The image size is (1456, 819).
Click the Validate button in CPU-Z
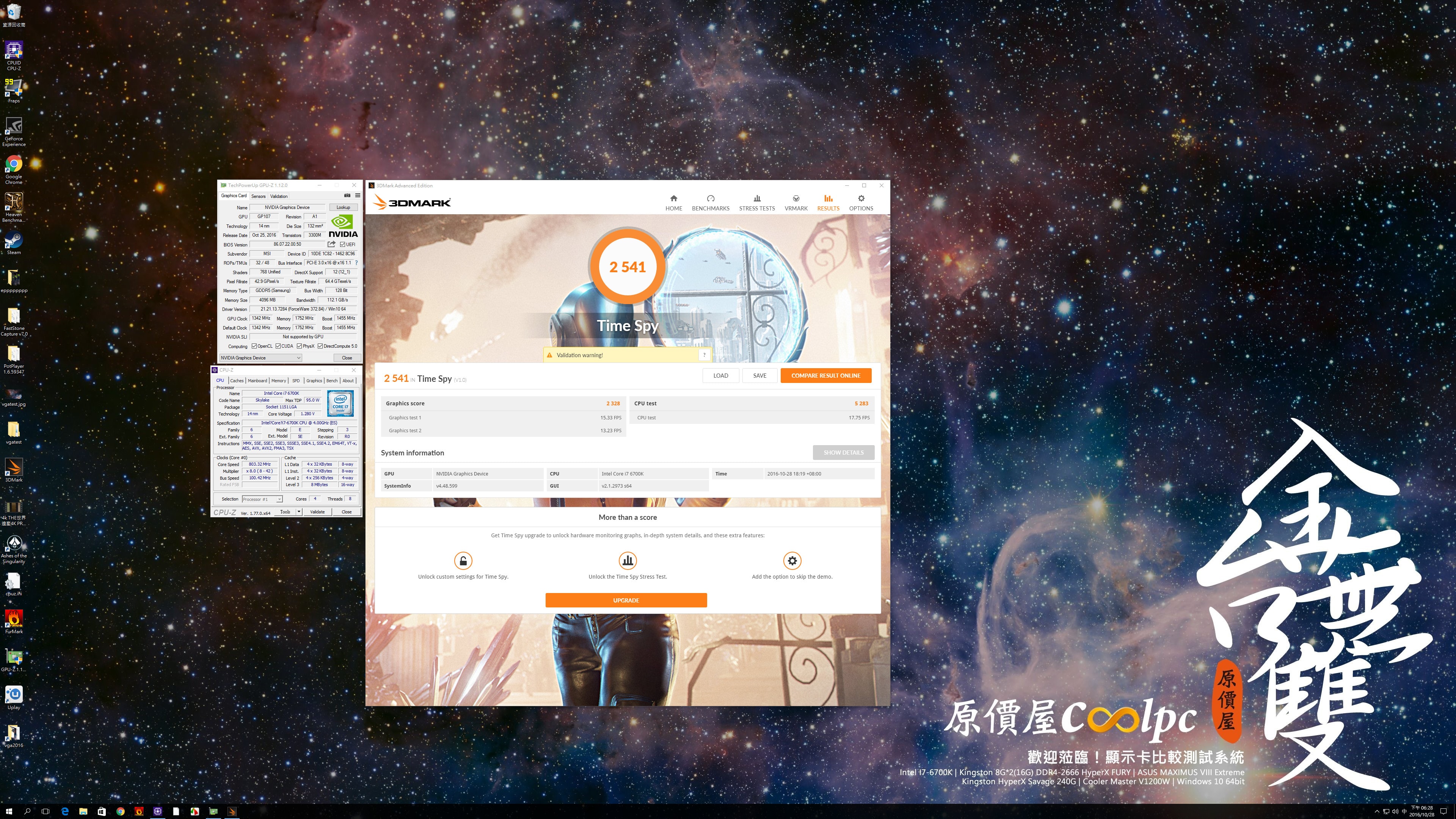coord(318,511)
